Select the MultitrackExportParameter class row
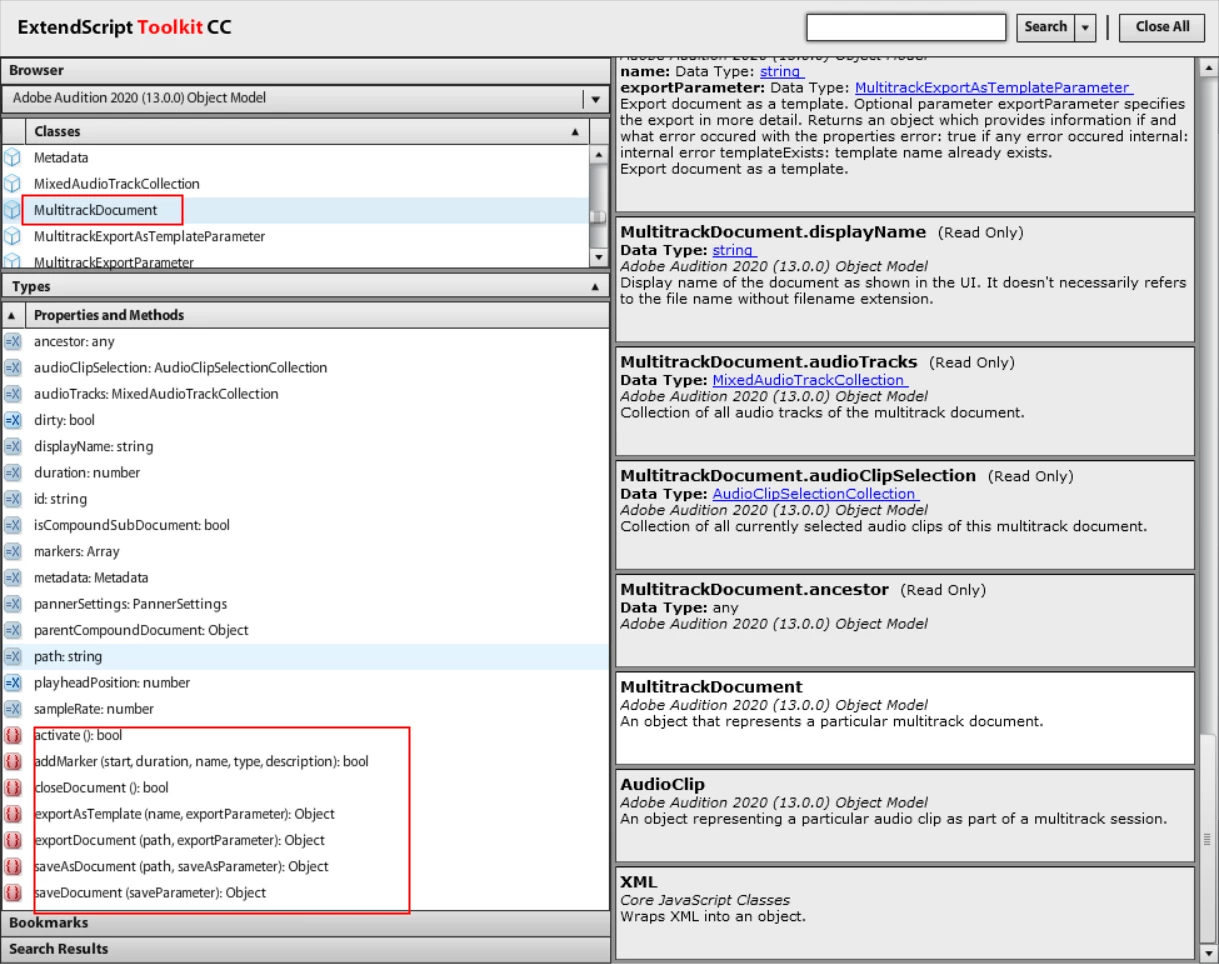Screen dimensions: 1219x964 296,262
